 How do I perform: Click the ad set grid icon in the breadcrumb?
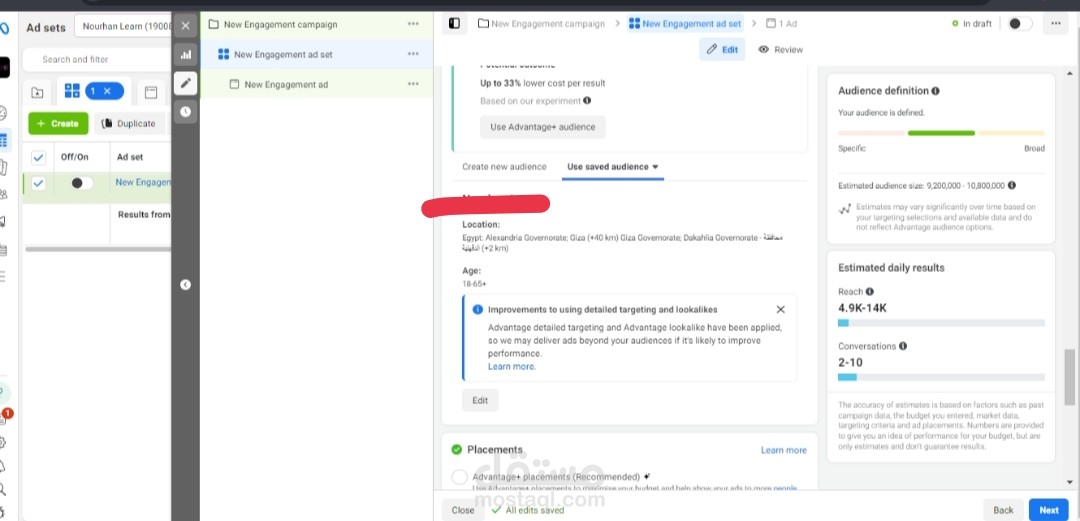click(634, 23)
